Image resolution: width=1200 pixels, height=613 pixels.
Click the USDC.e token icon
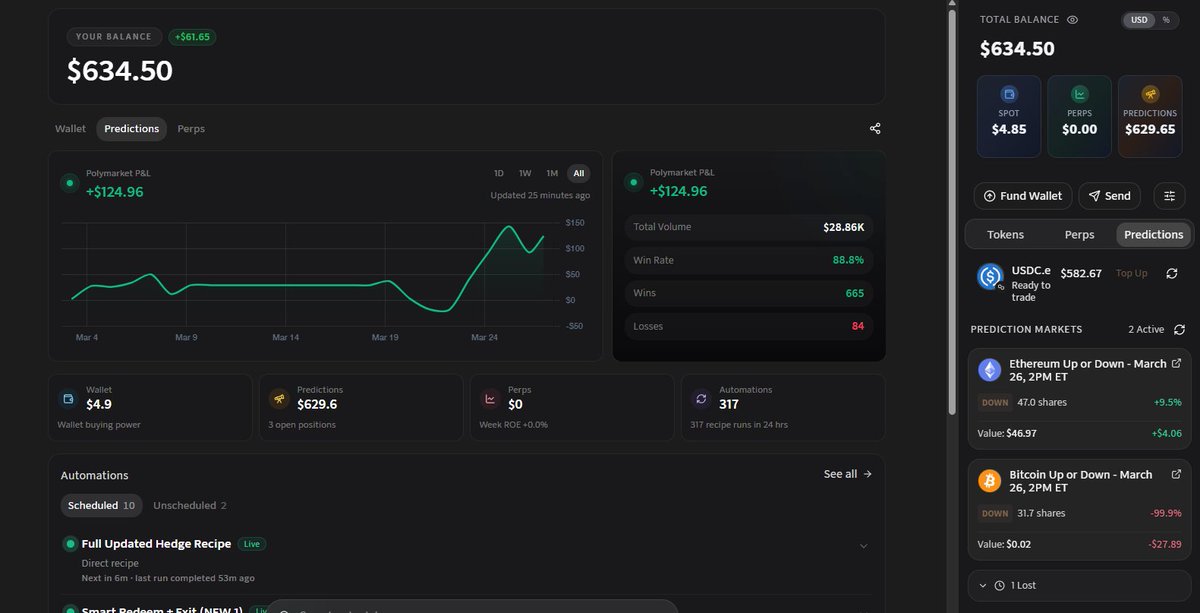(990, 276)
